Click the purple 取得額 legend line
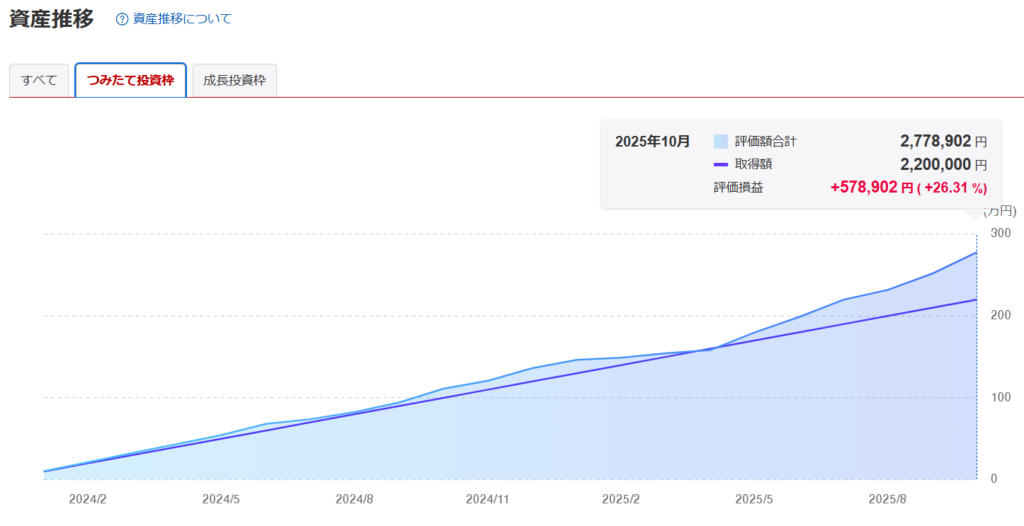Image resolution: width=1024 pixels, height=526 pixels. tap(721, 164)
